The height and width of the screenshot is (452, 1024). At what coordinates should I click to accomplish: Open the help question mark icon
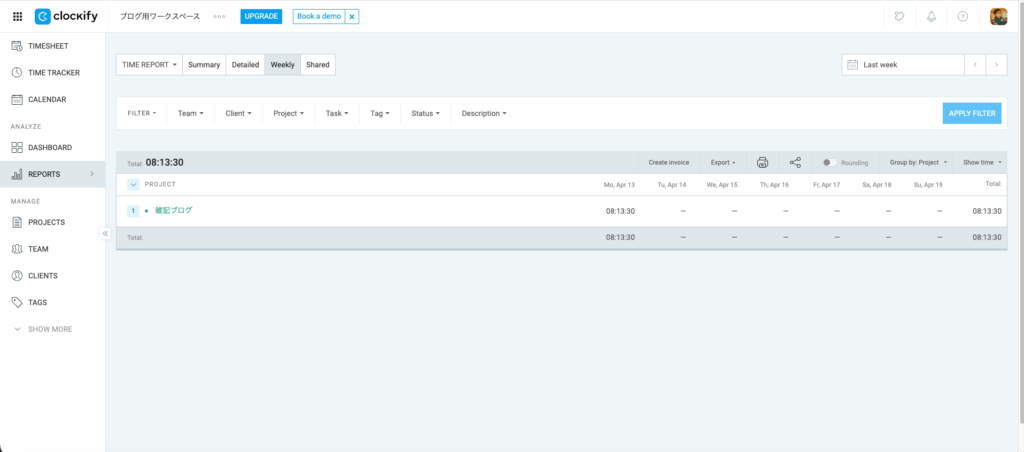[962, 17]
